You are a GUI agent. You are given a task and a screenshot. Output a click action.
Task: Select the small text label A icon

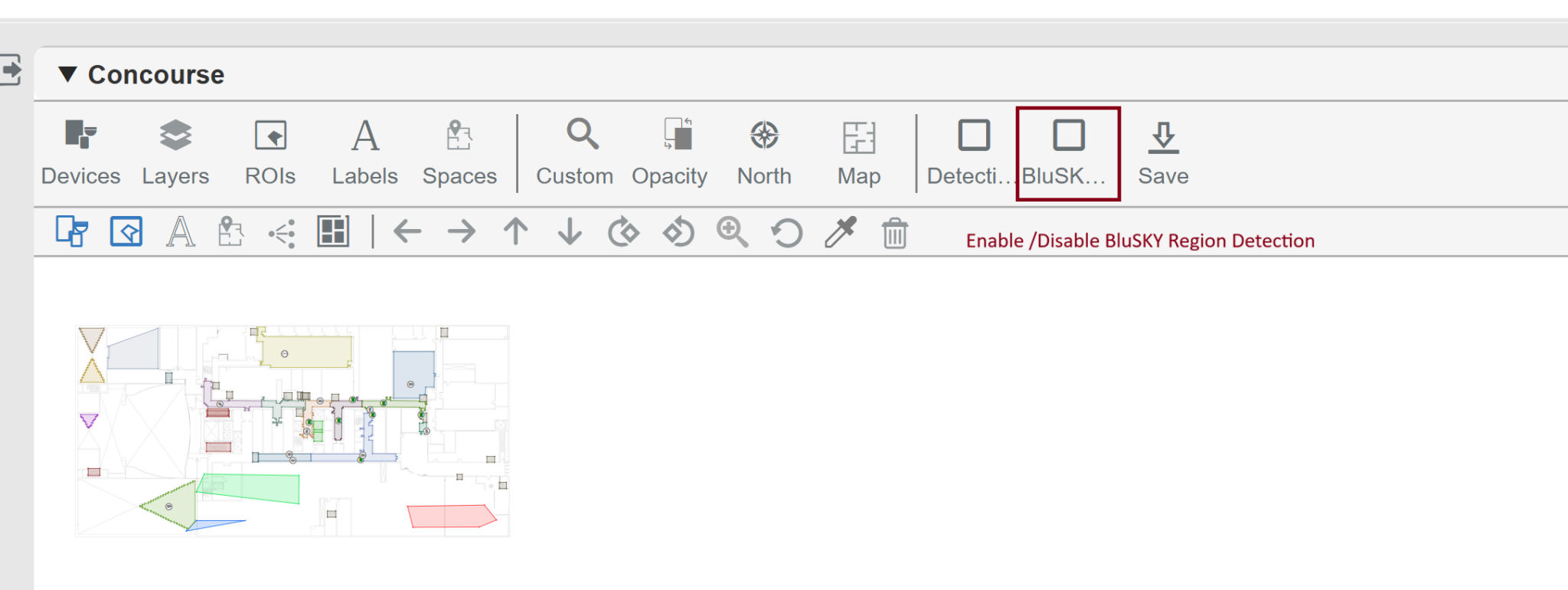[x=181, y=231]
